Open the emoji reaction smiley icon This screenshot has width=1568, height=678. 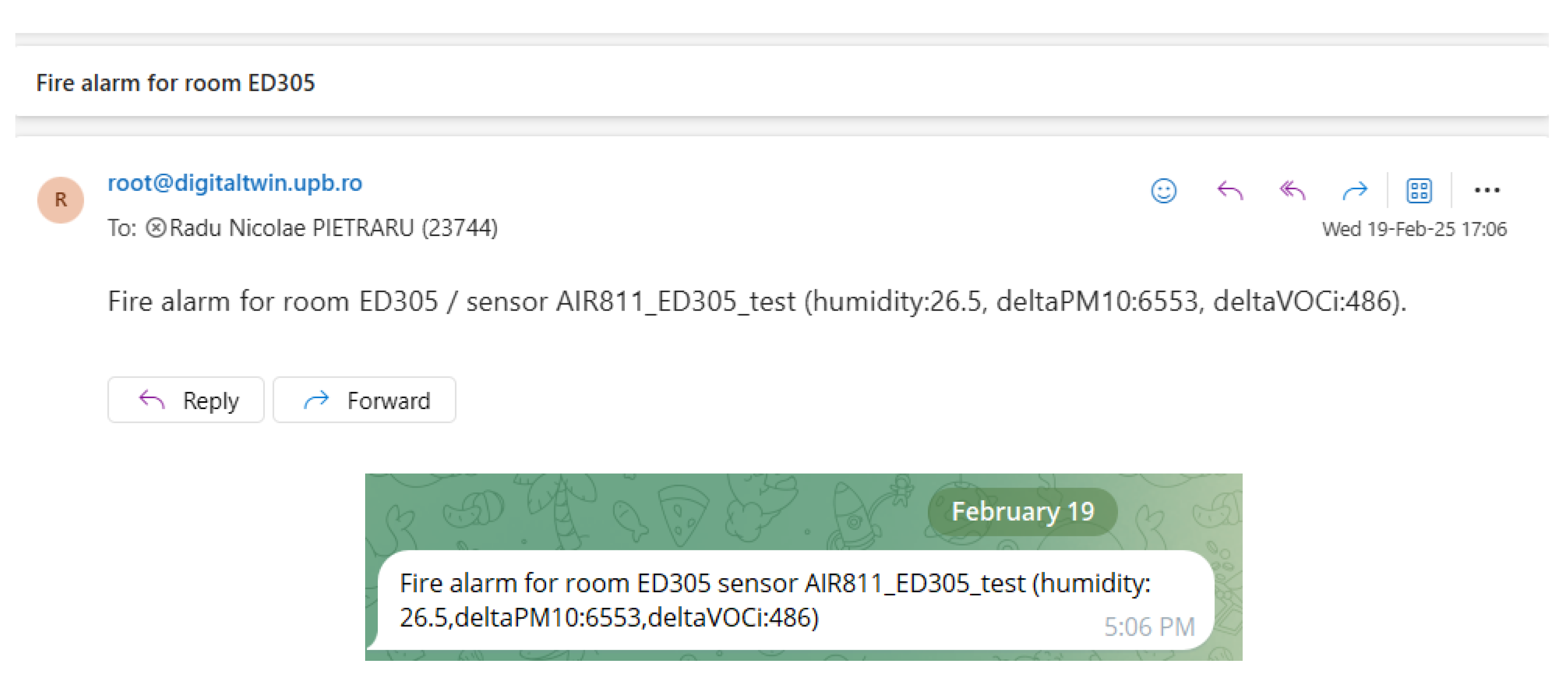coord(1163,191)
